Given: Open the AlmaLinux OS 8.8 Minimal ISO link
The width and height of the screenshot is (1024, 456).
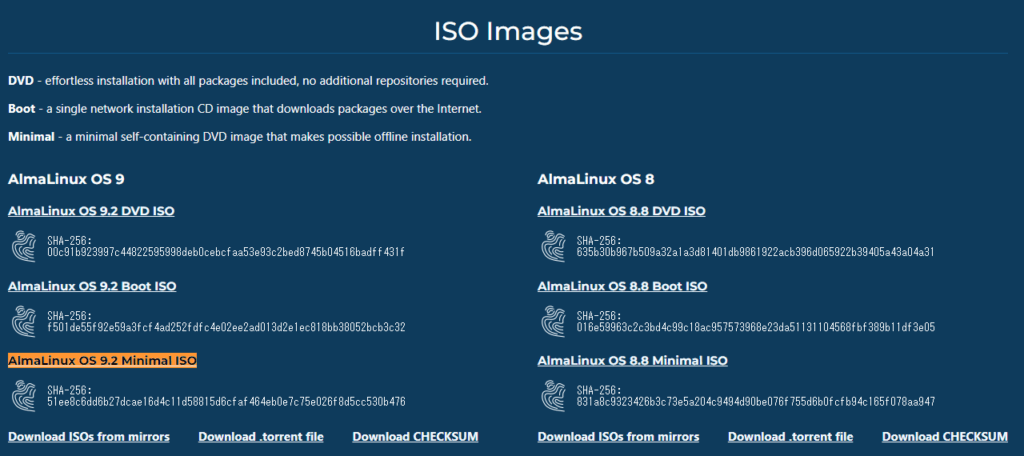Looking at the screenshot, I should 632,361.
